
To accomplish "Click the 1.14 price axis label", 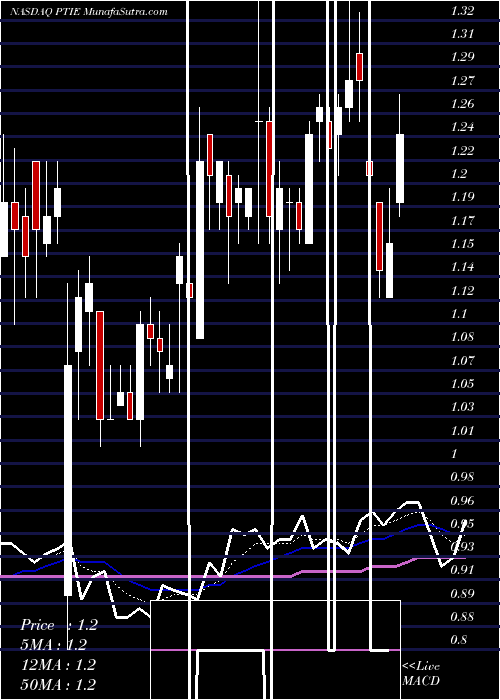I will [462, 267].
